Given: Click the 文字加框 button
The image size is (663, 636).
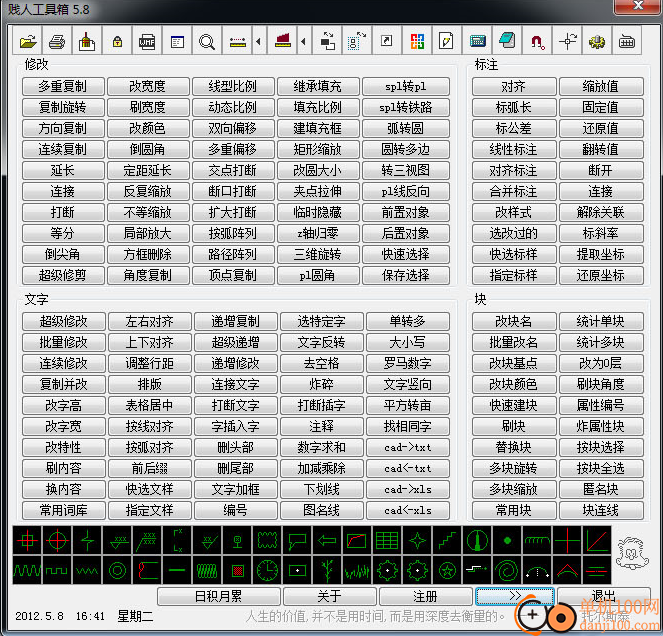Looking at the screenshot, I should [x=236, y=489].
